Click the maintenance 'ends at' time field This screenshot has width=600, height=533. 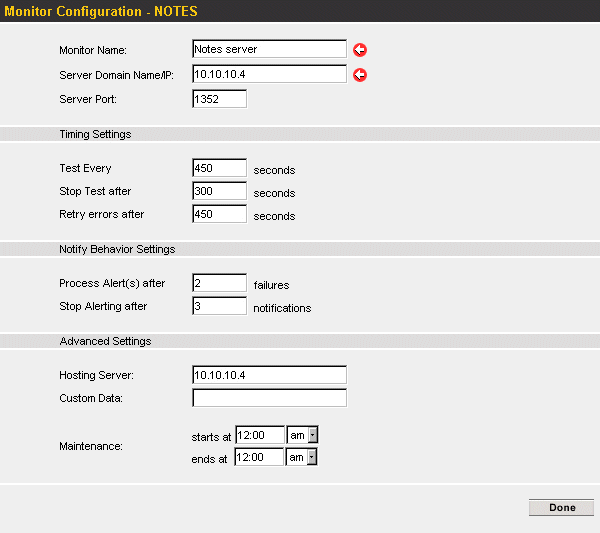pos(259,457)
